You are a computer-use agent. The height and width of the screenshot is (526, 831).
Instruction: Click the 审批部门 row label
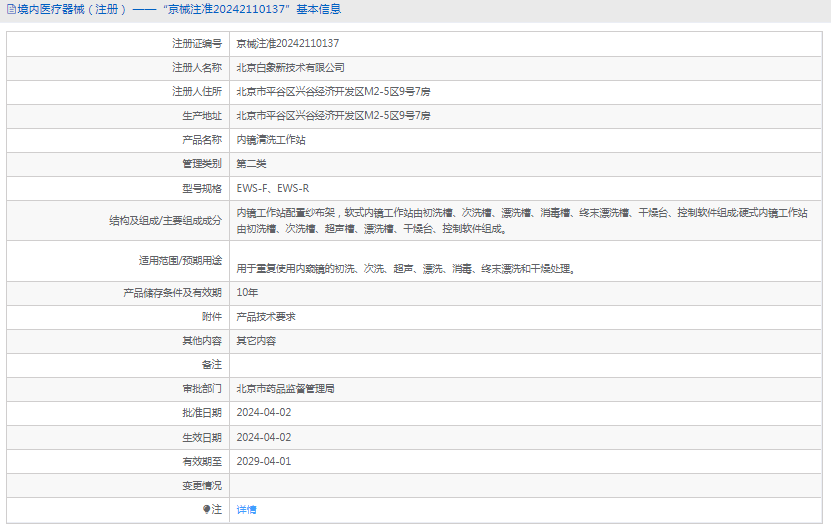click(x=202, y=389)
